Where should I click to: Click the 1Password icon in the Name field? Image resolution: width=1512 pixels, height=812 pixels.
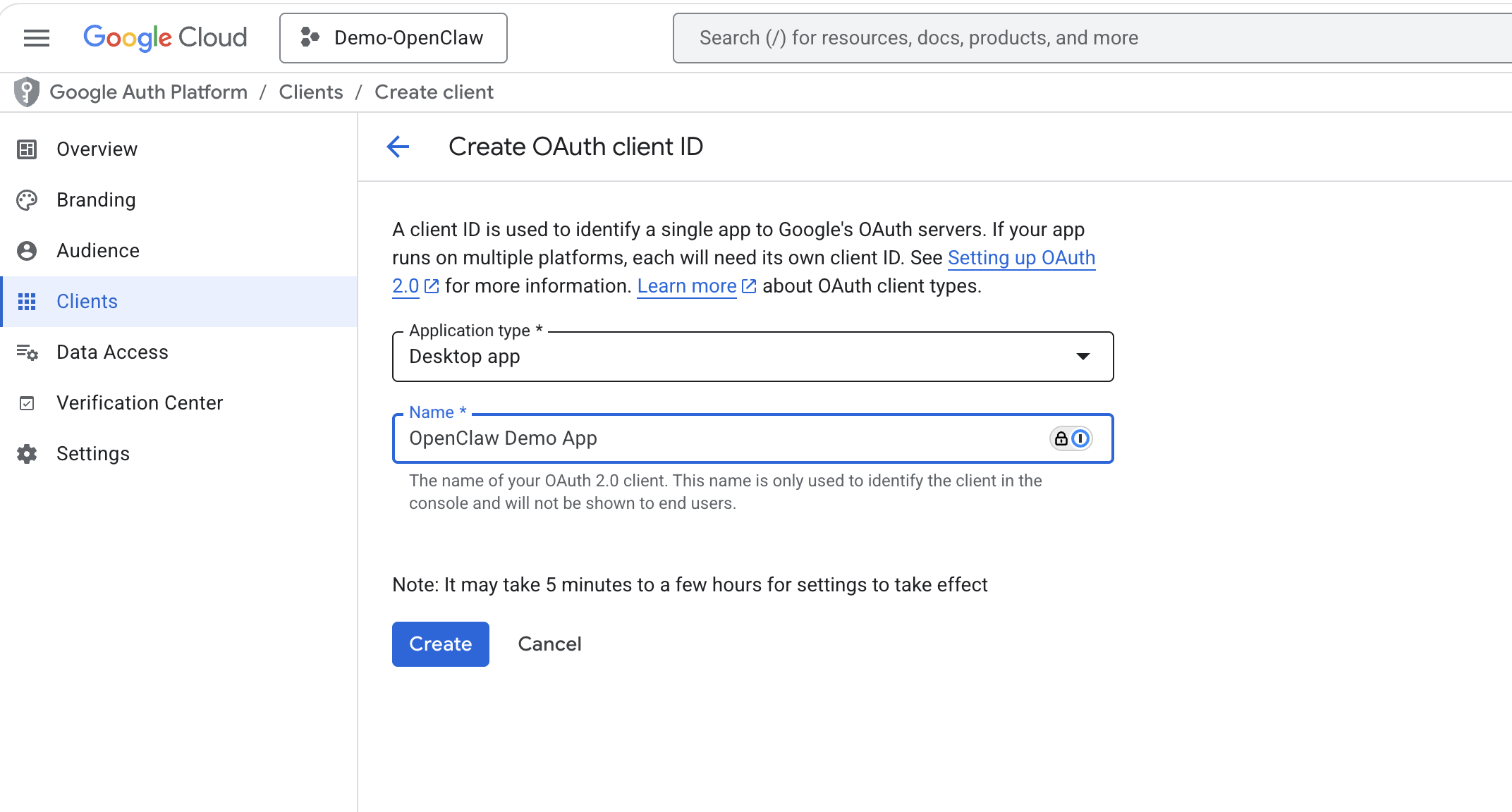pyautogui.click(x=1082, y=438)
